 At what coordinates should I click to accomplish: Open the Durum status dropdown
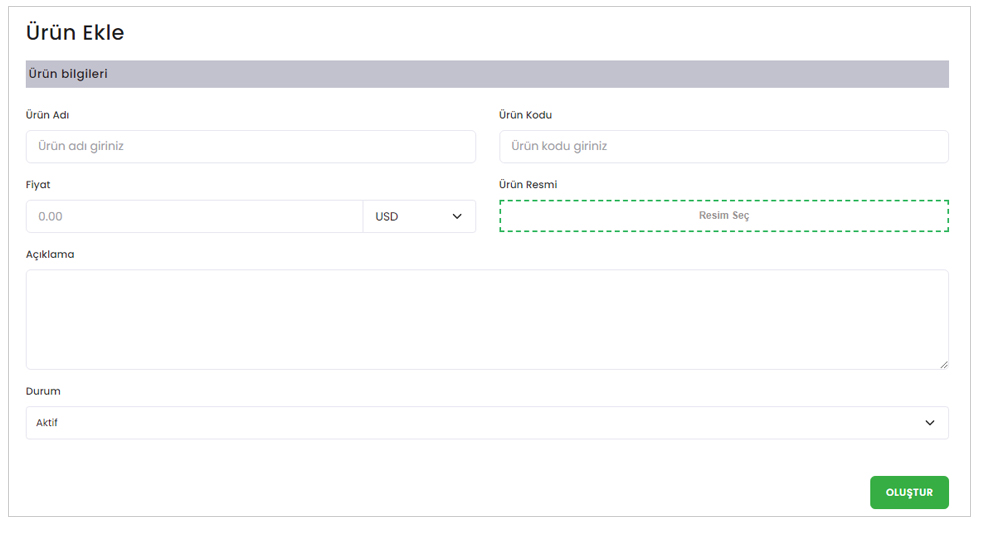tap(486, 423)
